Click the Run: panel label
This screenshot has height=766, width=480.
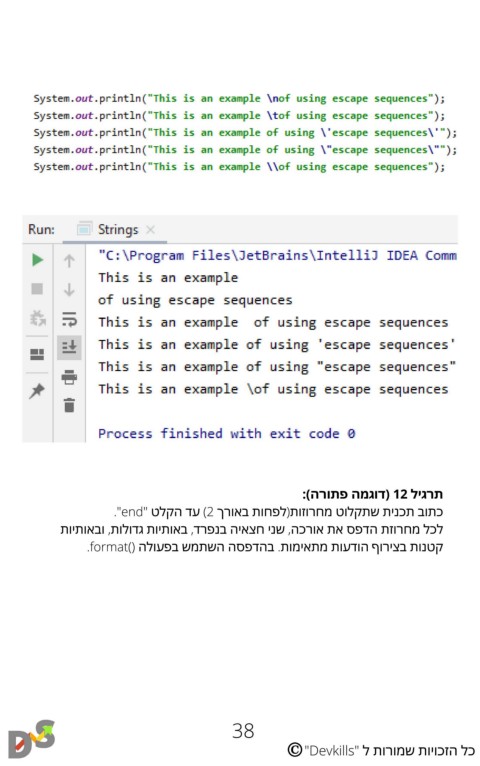[42, 229]
